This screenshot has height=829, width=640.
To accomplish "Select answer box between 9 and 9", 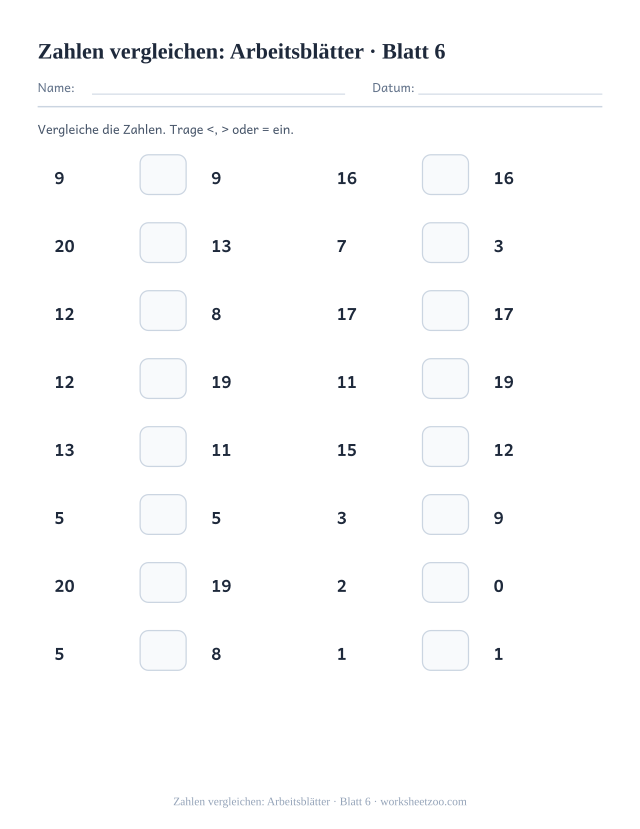I will (163, 174).
